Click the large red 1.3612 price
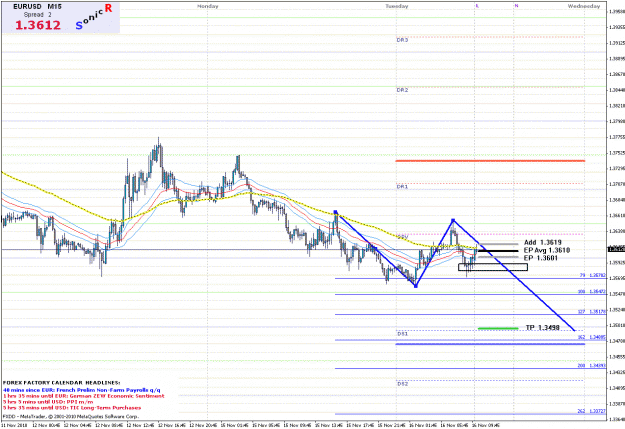 (x=38, y=25)
